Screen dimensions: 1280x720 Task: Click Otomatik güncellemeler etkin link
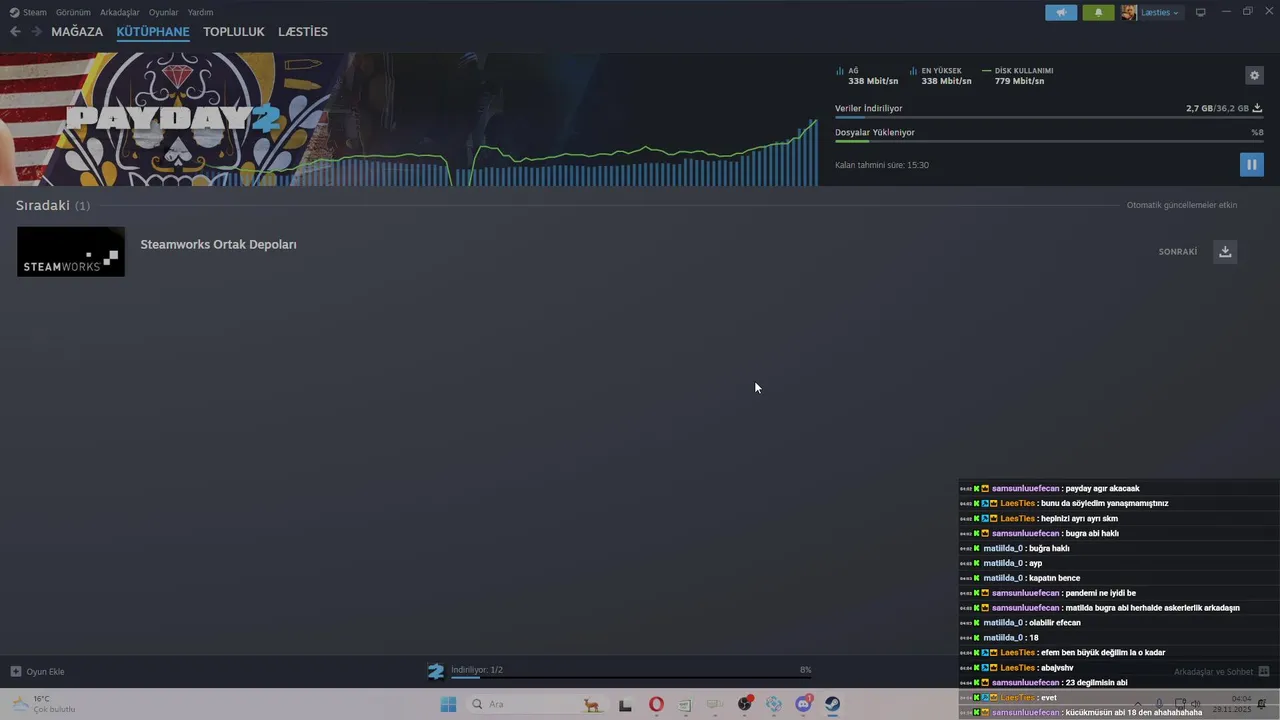[x=1182, y=205]
